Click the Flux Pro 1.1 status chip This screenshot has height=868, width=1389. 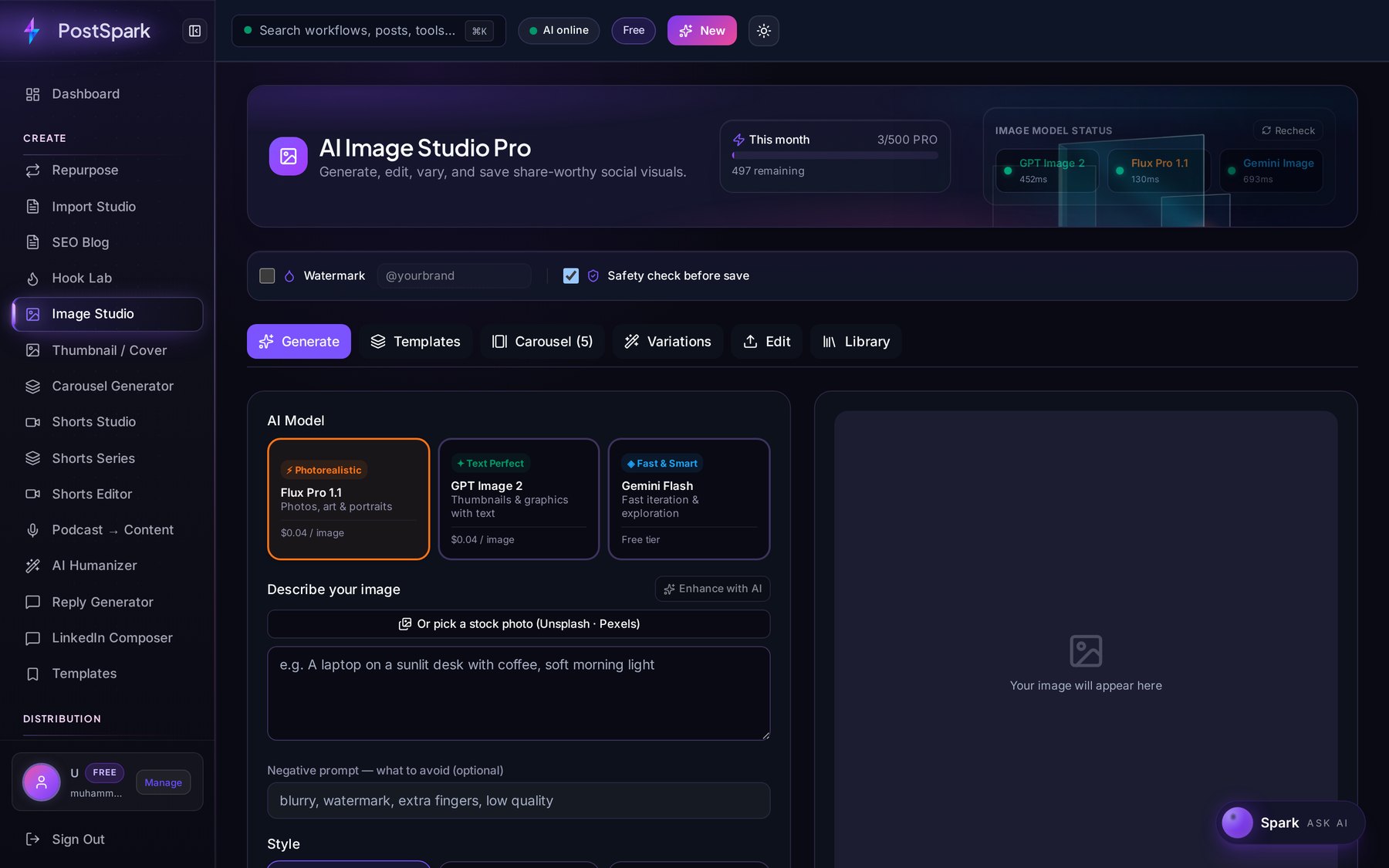(x=1159, y=171)
